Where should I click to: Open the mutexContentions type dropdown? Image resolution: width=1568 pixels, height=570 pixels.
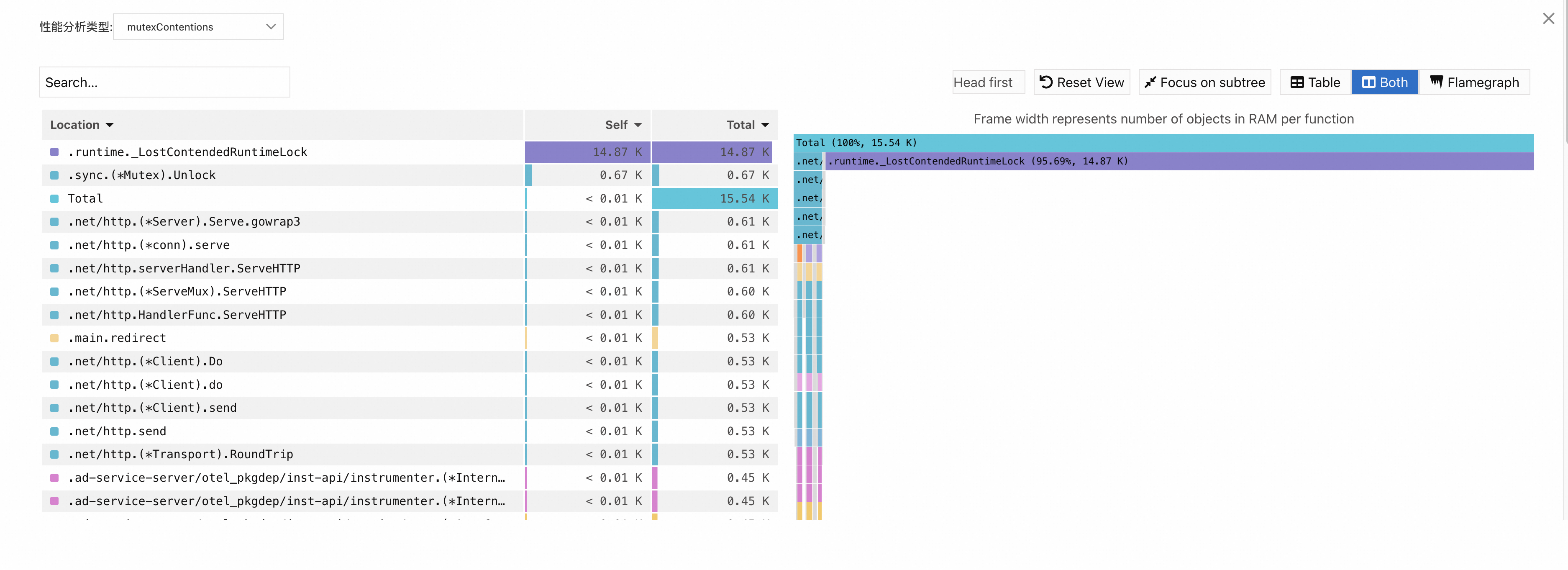(x=198, y=27)
